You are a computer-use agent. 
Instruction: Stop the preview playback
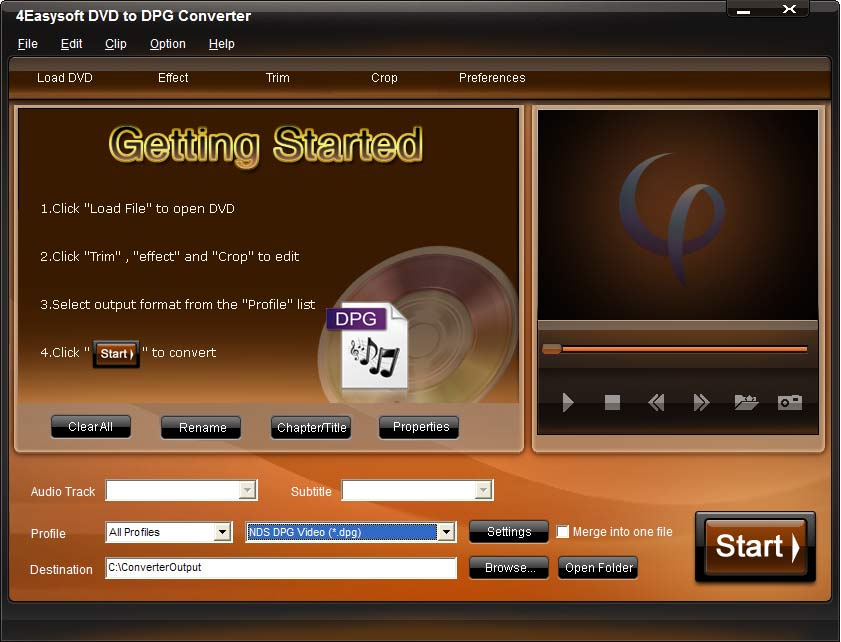coord(611,402)
